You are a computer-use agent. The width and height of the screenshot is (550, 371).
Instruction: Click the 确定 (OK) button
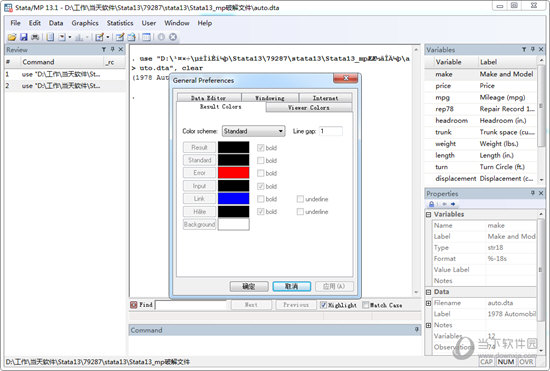click(x=249, y=286)
